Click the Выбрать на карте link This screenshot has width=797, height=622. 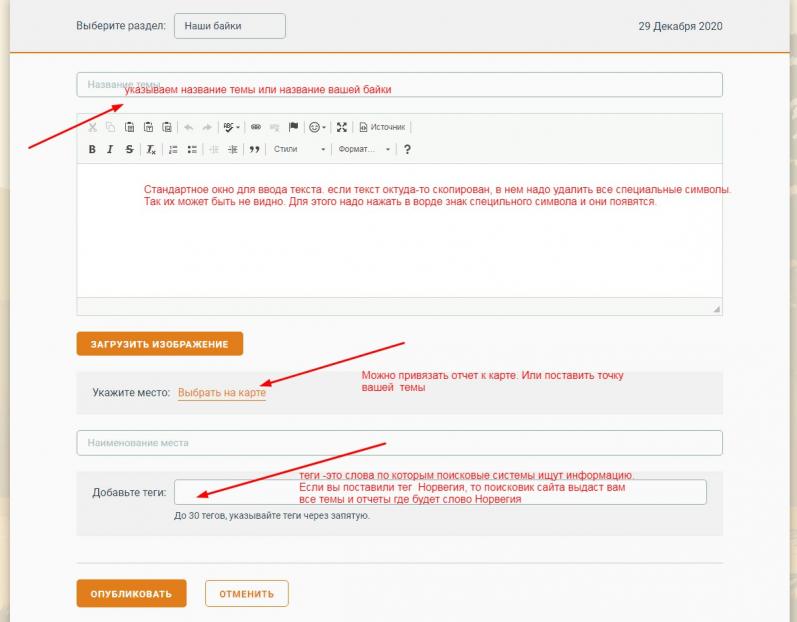(x=222, y=393)
